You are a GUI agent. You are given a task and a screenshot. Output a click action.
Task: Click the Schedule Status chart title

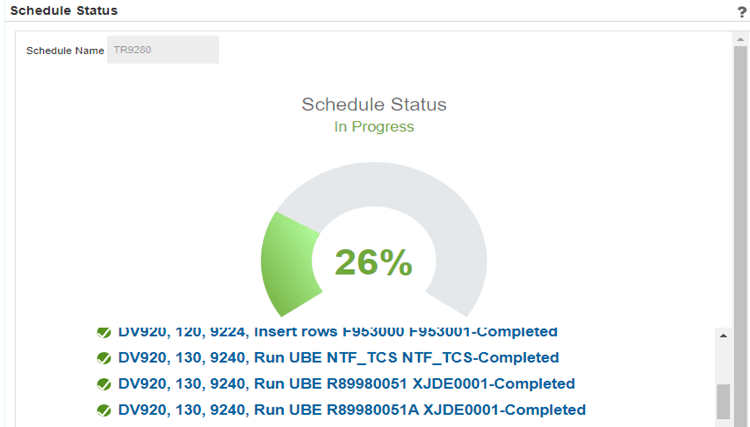(x=374, y=104)
